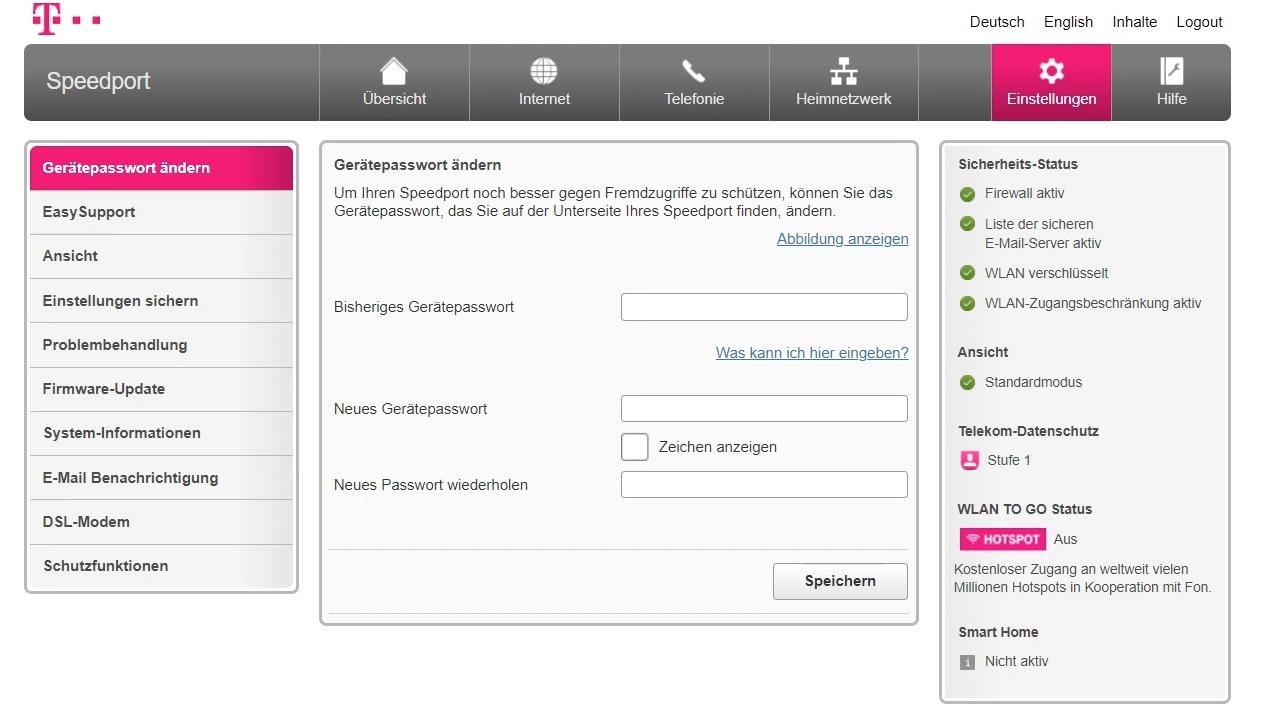Click the Telekom-Datenschutz heading

[1028, 431]
